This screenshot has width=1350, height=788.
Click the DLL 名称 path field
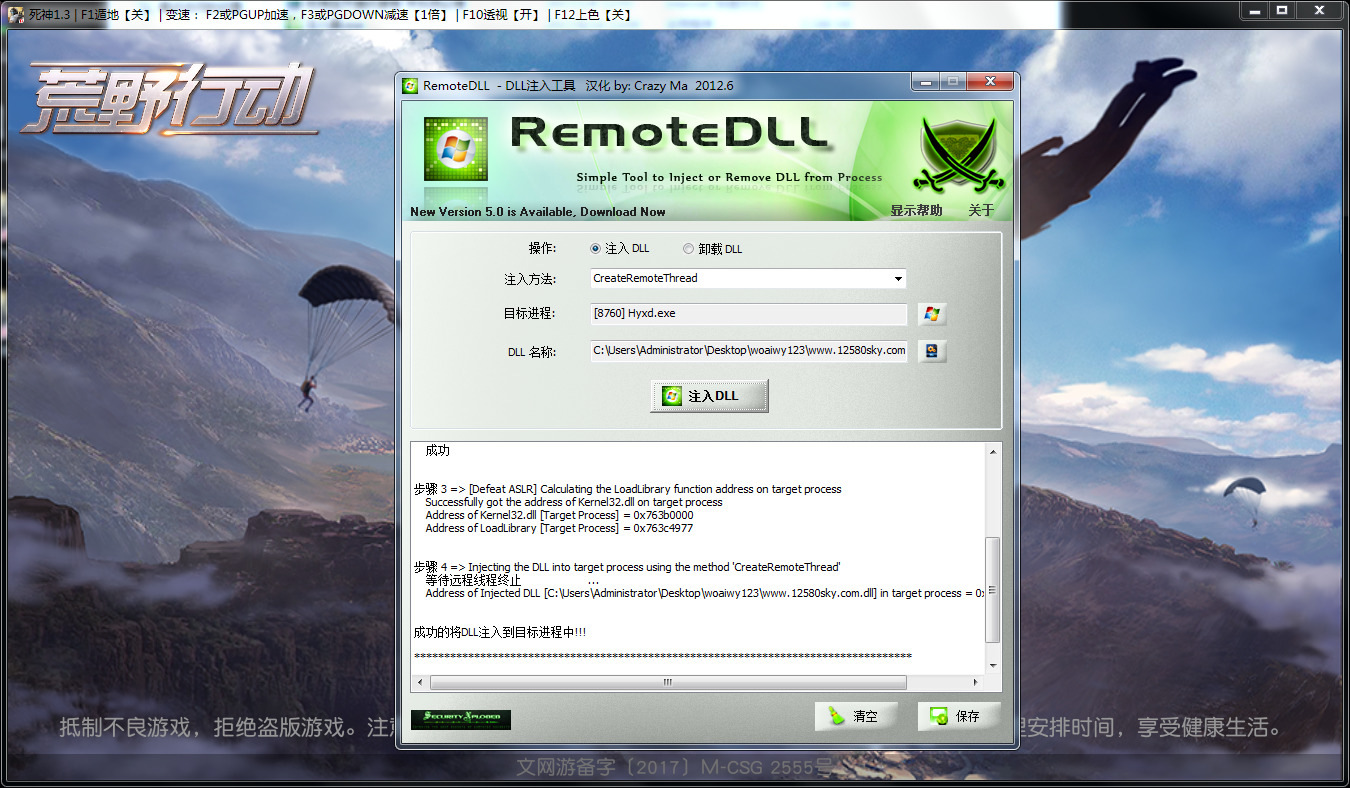click(748, 351)
